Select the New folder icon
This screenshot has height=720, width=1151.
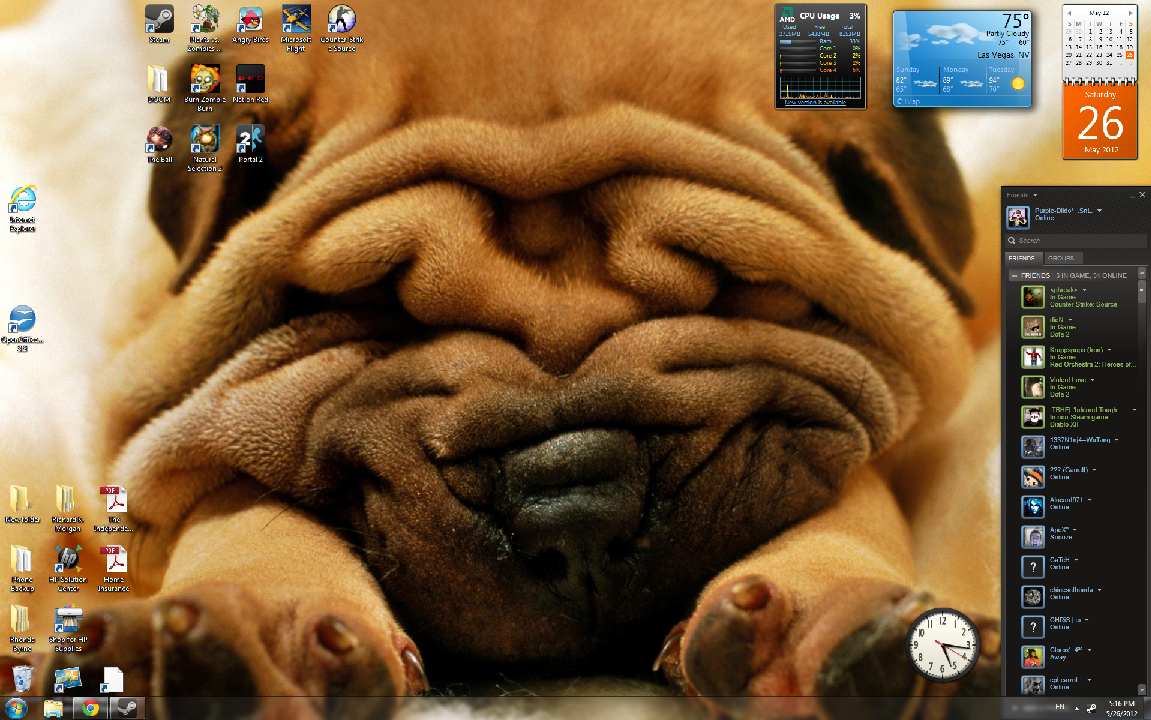click(22, 504)
